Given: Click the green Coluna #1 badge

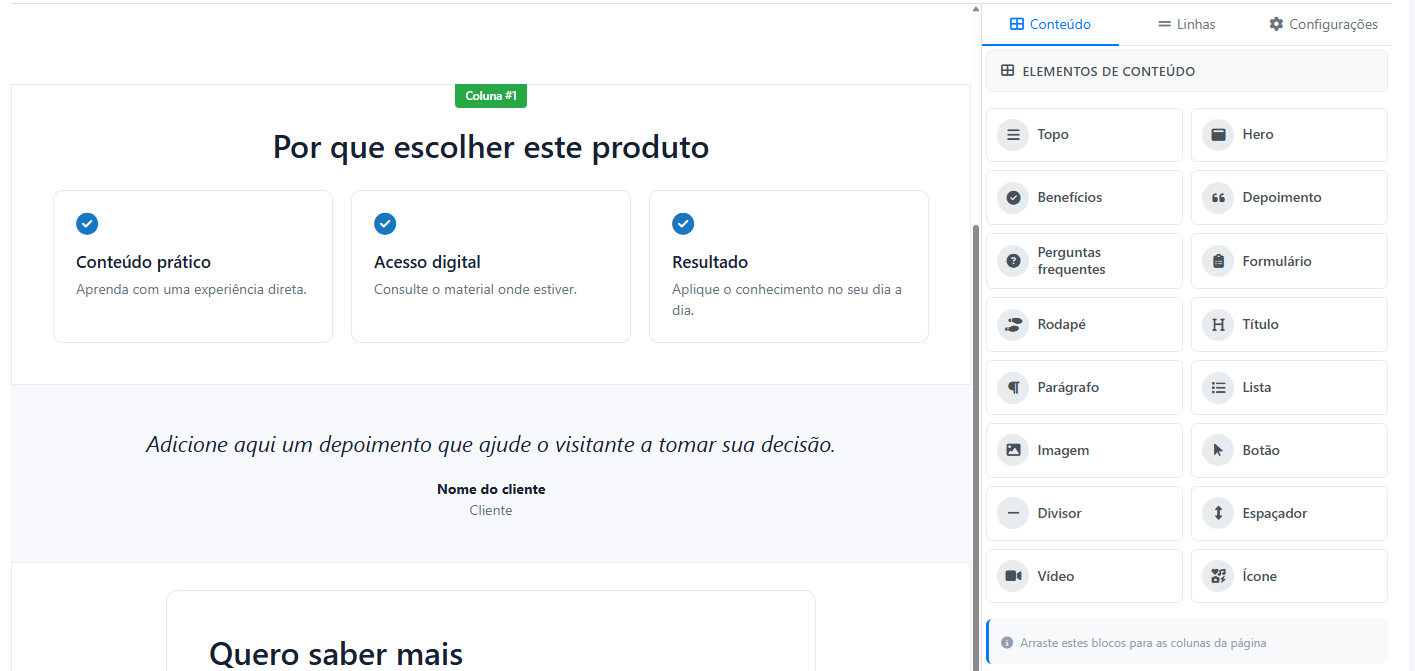Looking at the screenshot, I should point(491,96).
